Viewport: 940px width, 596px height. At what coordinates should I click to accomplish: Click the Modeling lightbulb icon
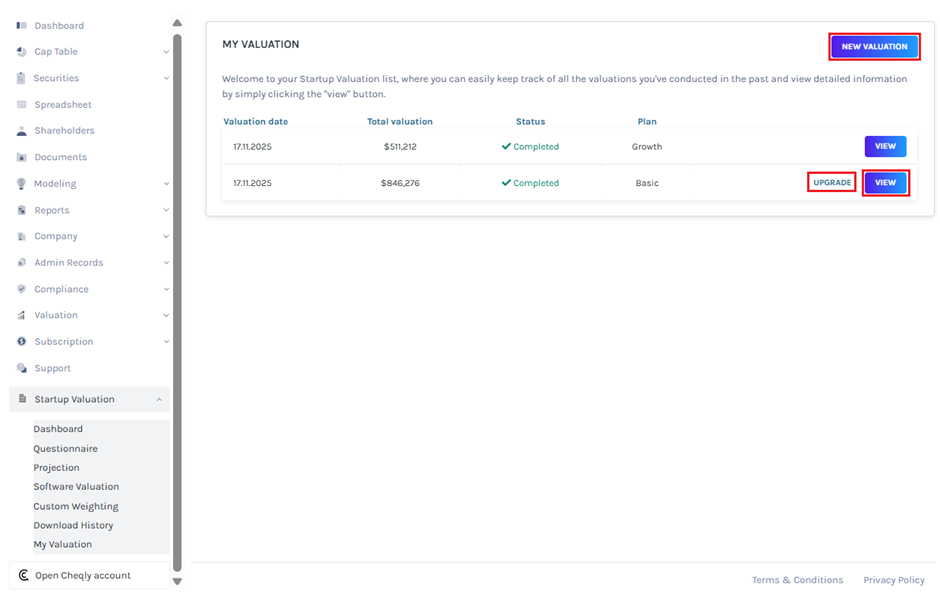coord(22,184)
